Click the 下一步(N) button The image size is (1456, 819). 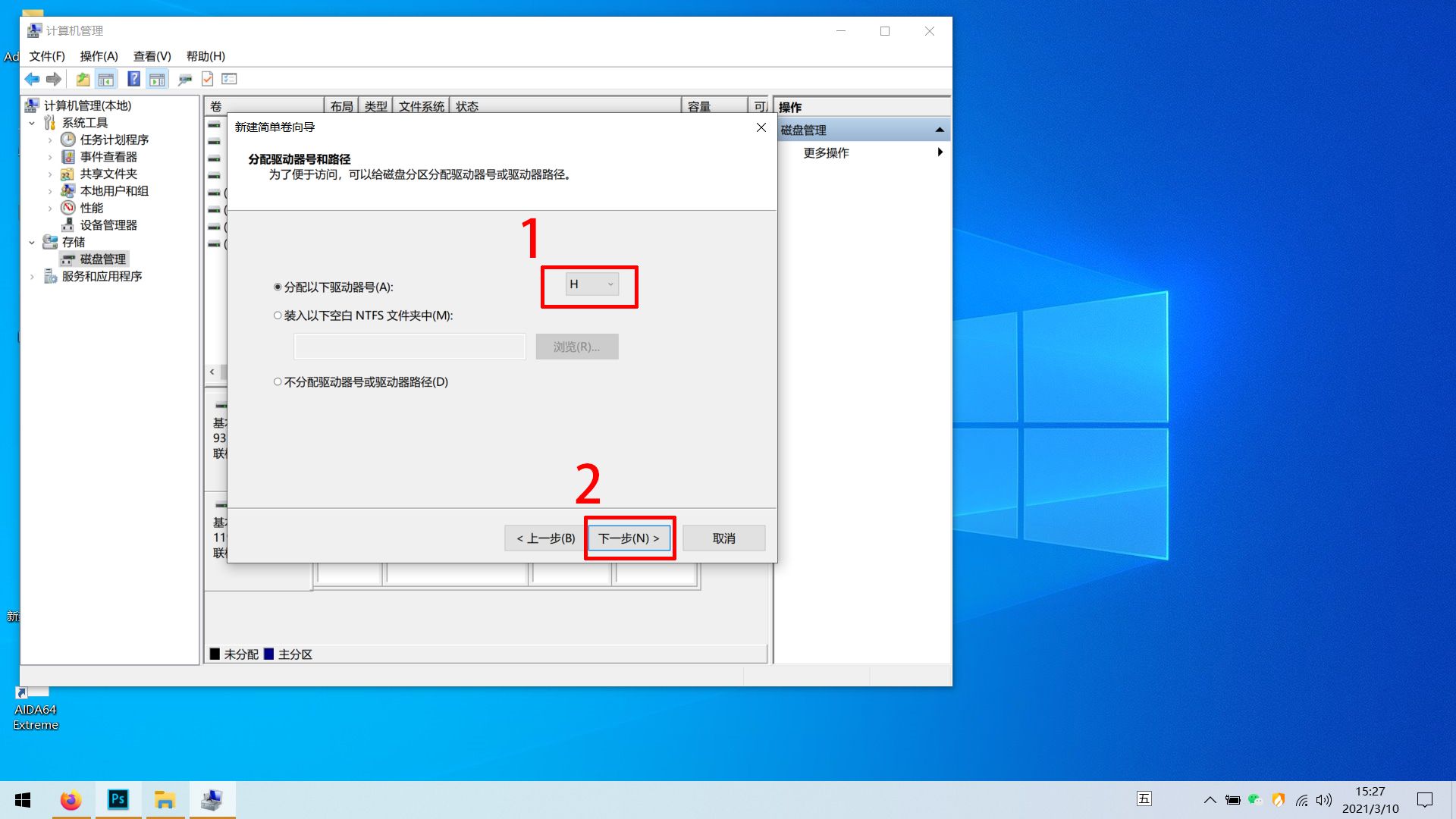point(629,538)
